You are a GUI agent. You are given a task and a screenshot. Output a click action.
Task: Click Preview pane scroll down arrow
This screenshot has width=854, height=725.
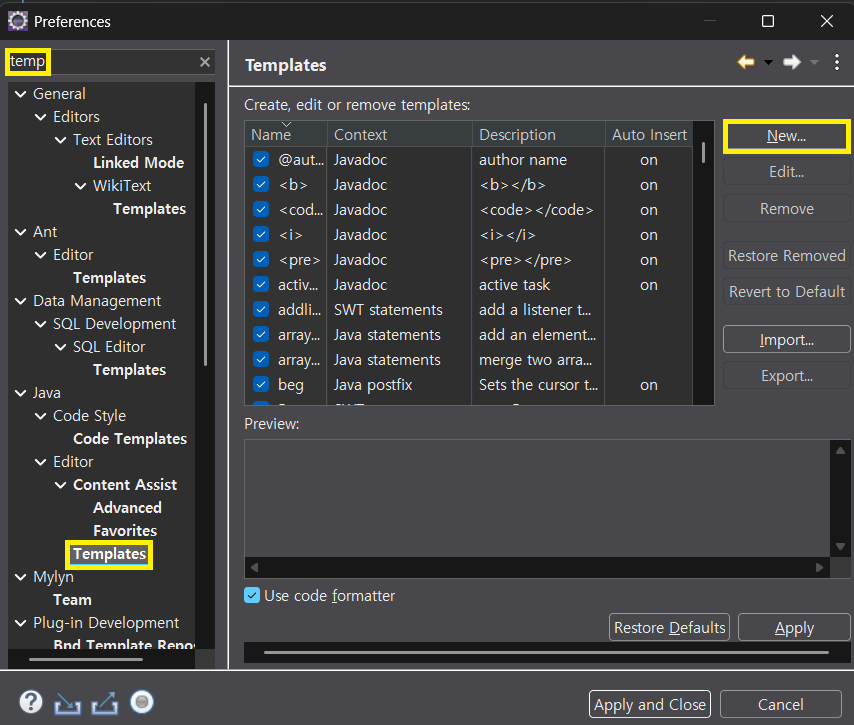pos(840,546)
